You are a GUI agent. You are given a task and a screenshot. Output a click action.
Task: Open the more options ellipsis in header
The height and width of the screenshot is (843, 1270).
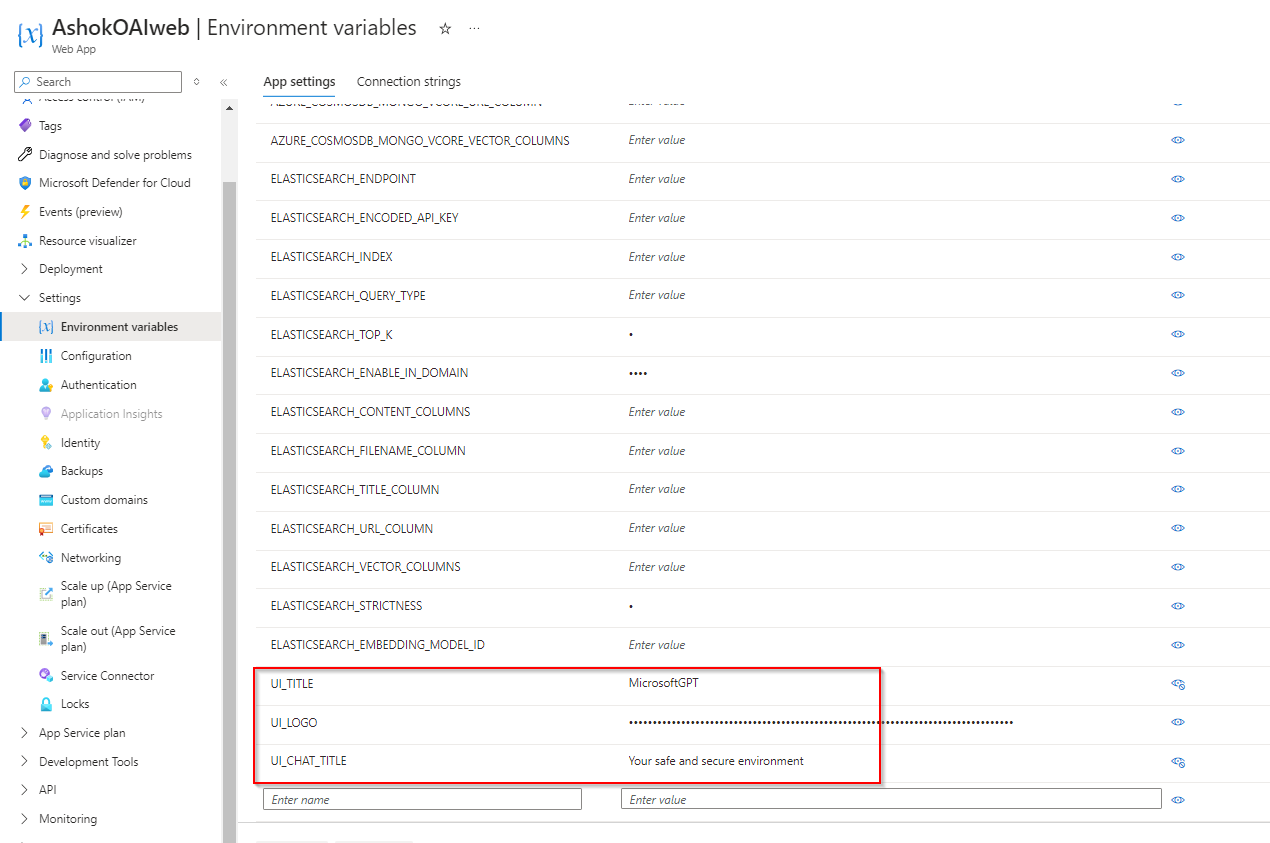[x=474, y=29]
